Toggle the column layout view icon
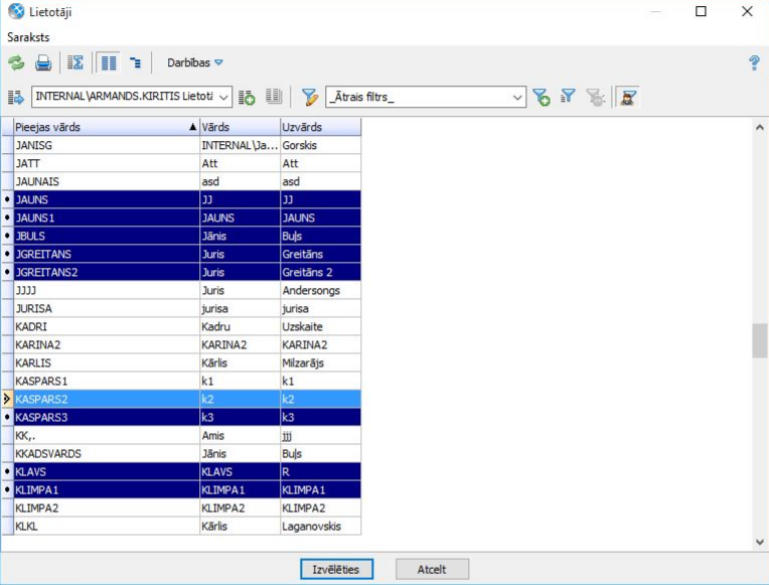Viewport: 769px width, 585px height. coord(108,63)
